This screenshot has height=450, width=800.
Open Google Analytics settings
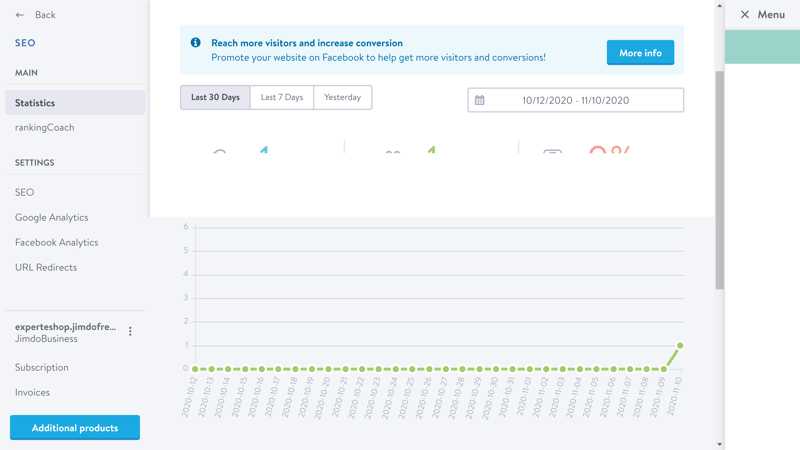coord(52,217)
